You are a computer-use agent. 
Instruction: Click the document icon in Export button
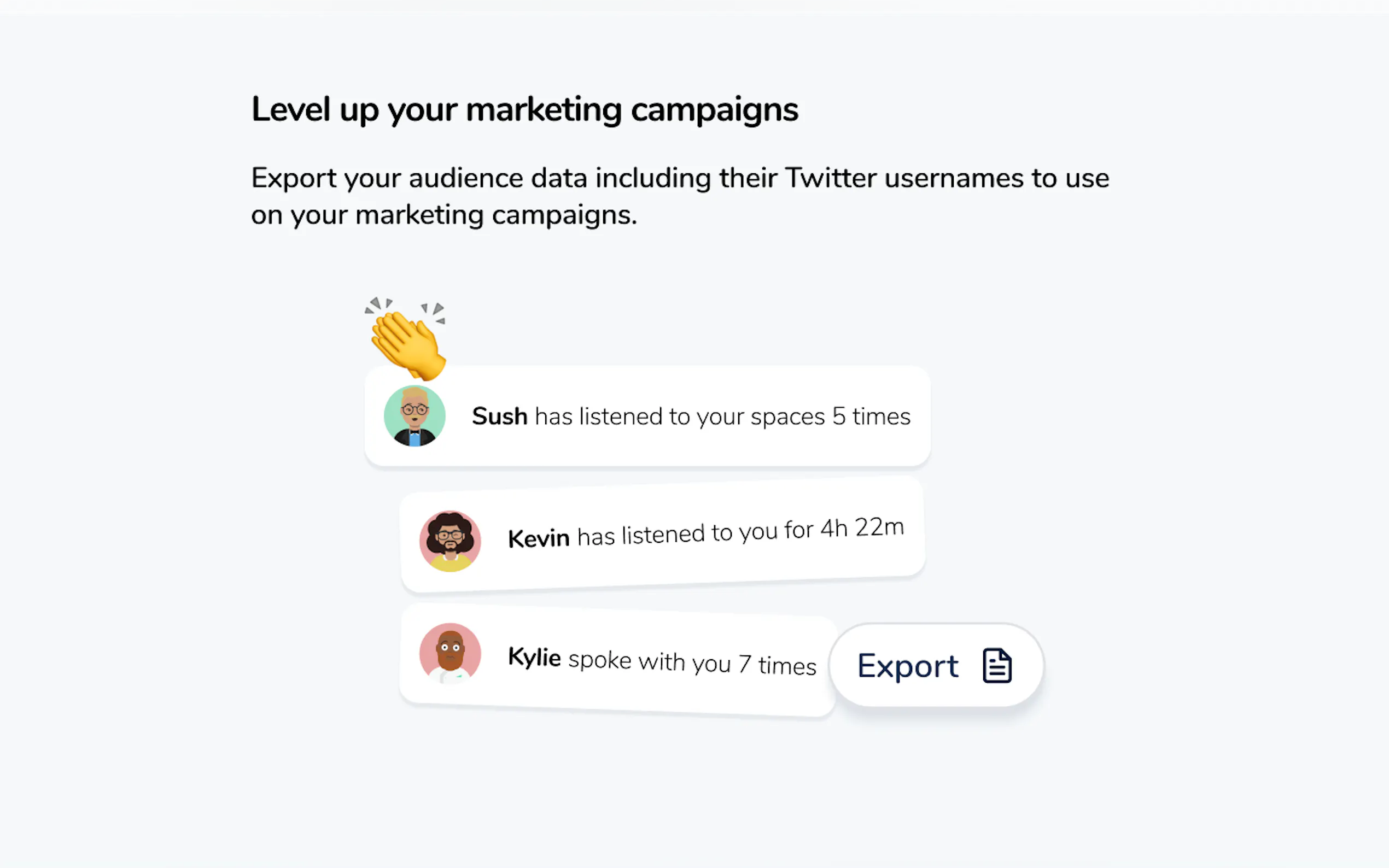[997, 666]
